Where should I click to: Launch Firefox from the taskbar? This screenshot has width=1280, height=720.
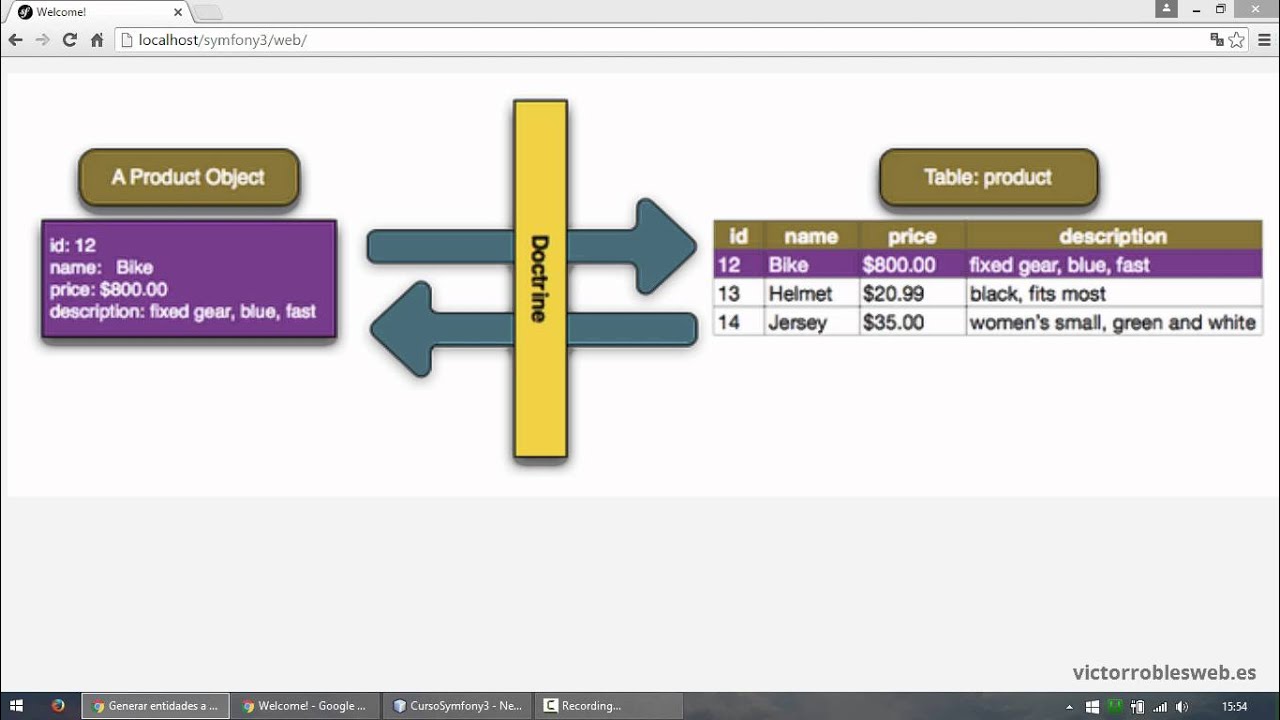[58, 706]
